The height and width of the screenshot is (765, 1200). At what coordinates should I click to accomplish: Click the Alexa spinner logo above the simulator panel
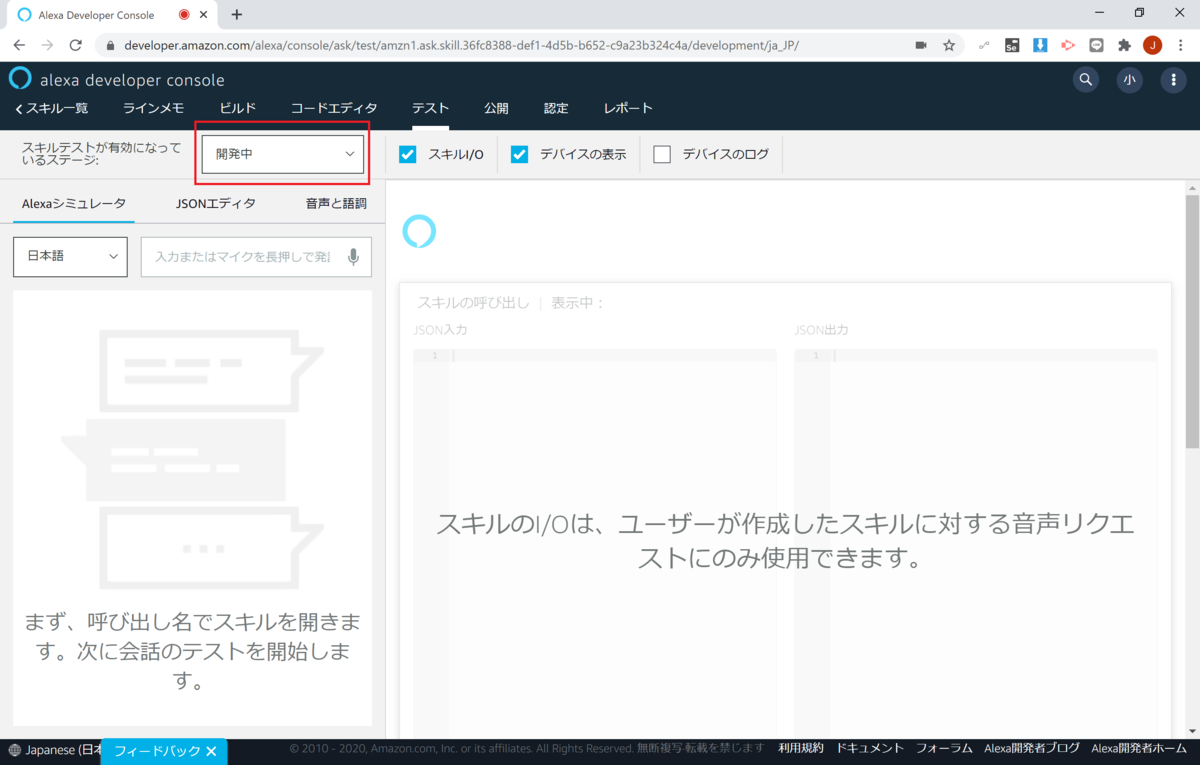[419, 231]
